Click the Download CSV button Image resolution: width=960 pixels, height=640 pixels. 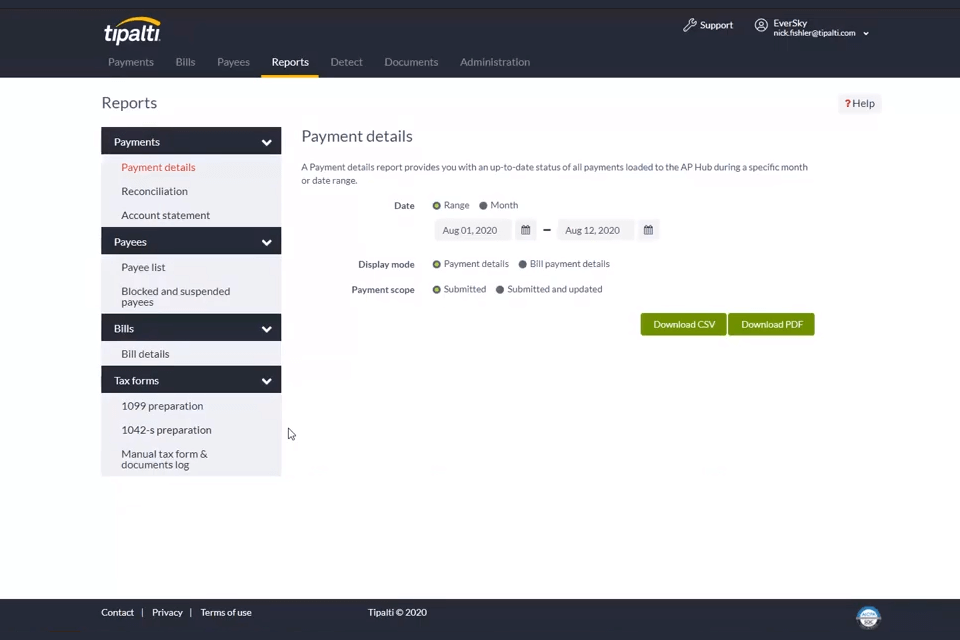tap(683, 324)
